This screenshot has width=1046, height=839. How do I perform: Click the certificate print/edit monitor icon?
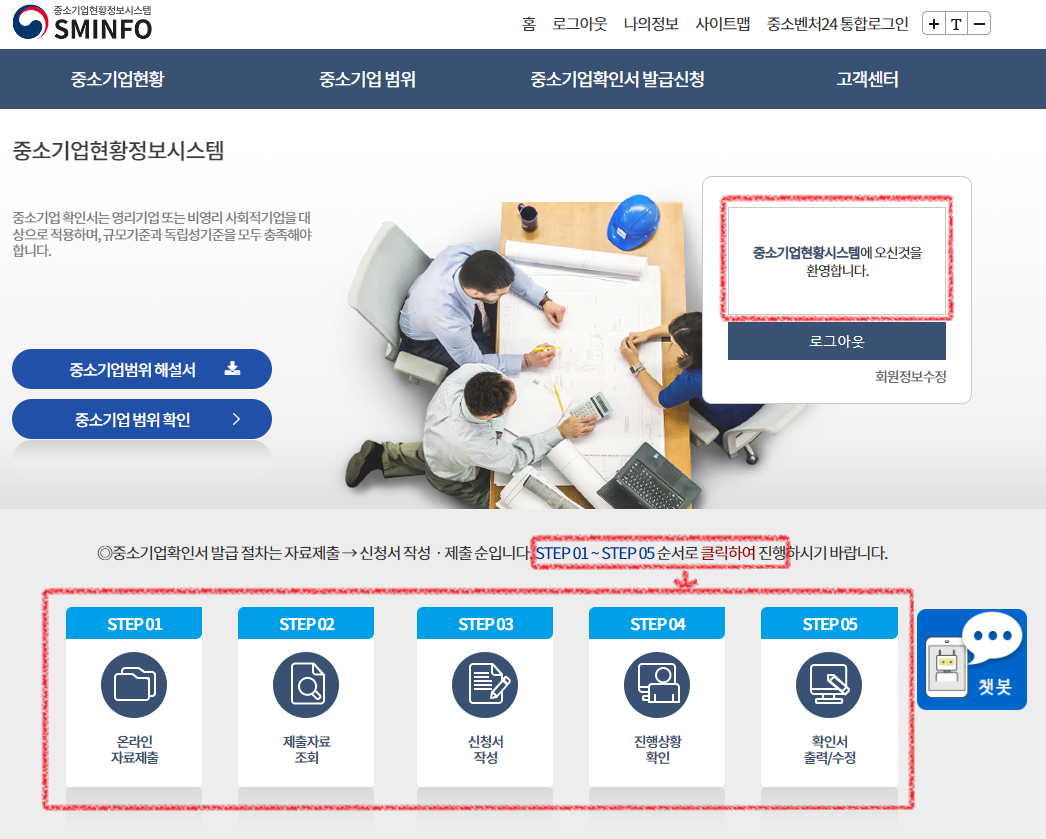tap(829, 685)
